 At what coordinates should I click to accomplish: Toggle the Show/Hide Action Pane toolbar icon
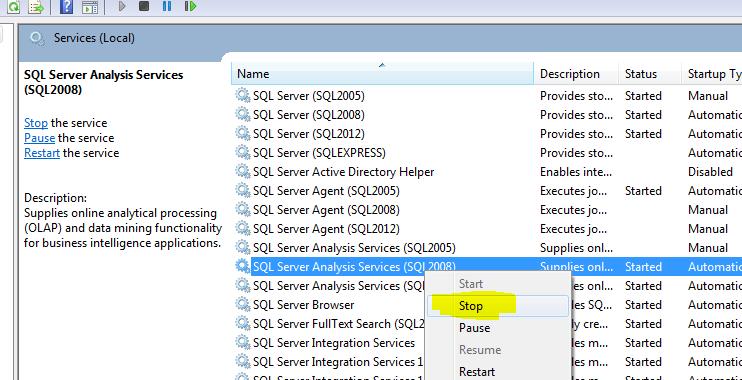click(x=90, y=7)
